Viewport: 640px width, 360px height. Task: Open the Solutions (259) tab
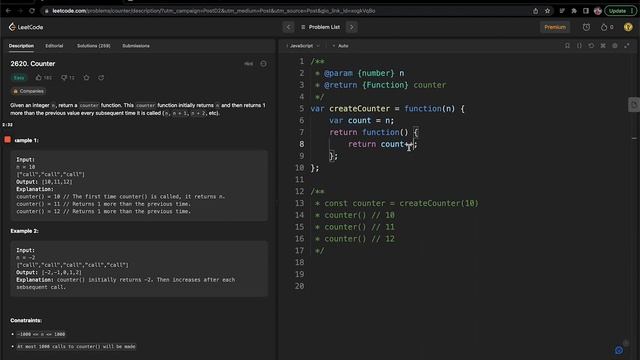pyautogui.click(x=93, y=46)
